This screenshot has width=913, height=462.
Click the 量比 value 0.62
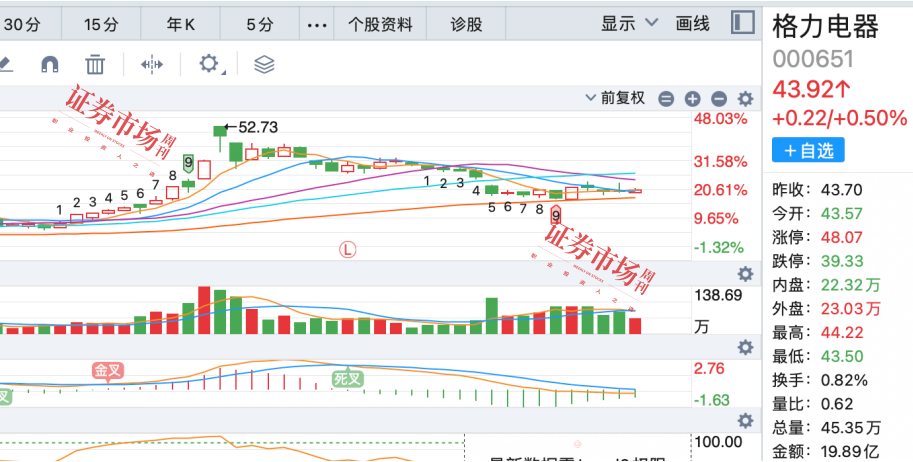[x=837, y=404]
